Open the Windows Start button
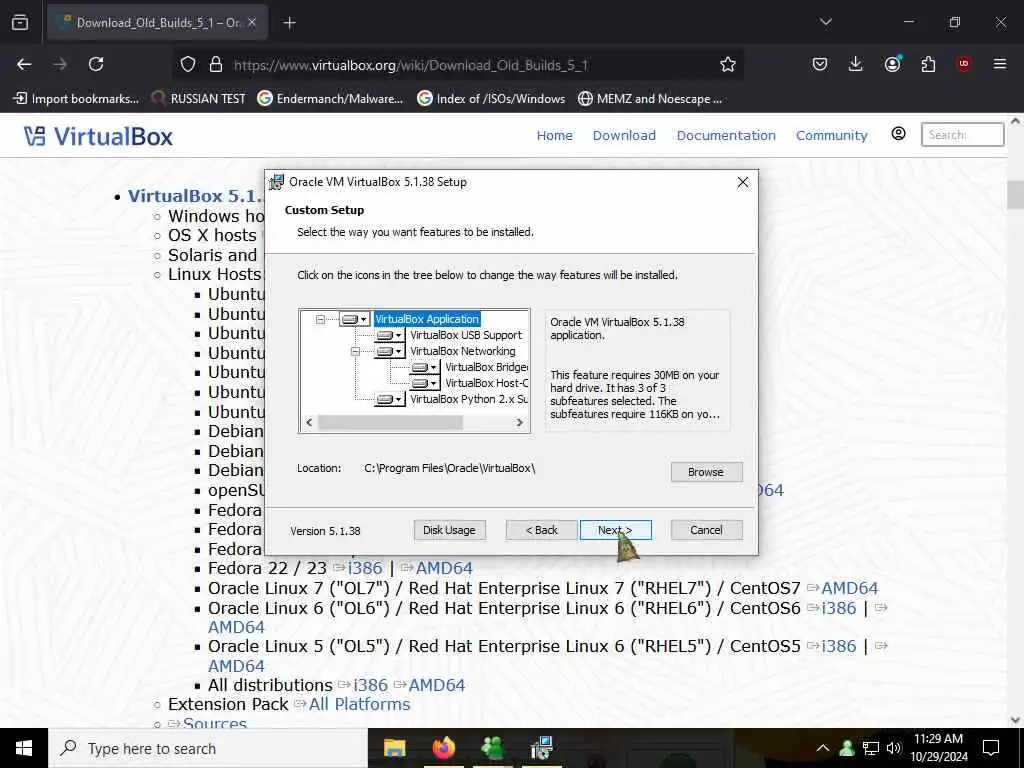This screenshot has width=1024, height=768. 24,748
